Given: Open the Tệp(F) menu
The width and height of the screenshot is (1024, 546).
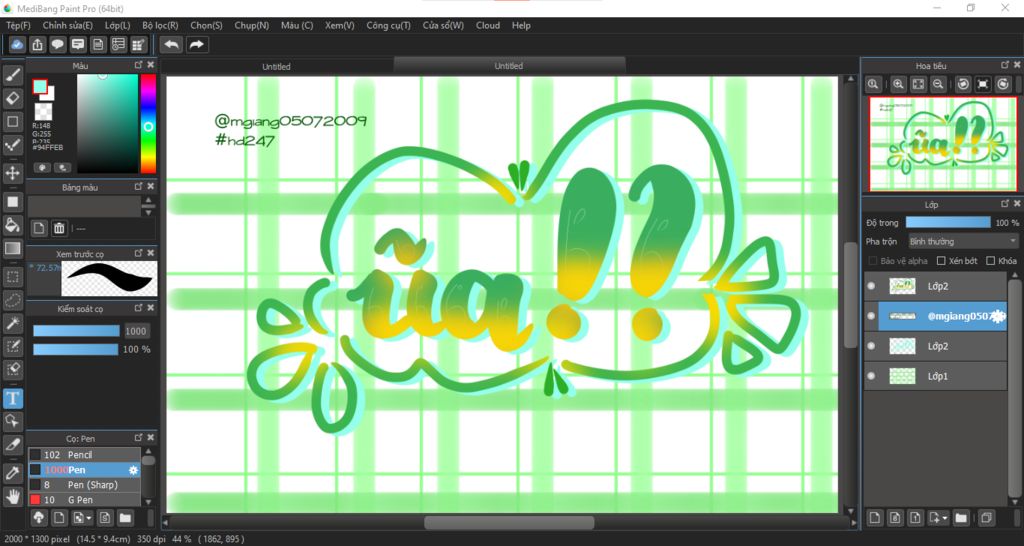Looking at the screenshot, I should pos(18,25).
